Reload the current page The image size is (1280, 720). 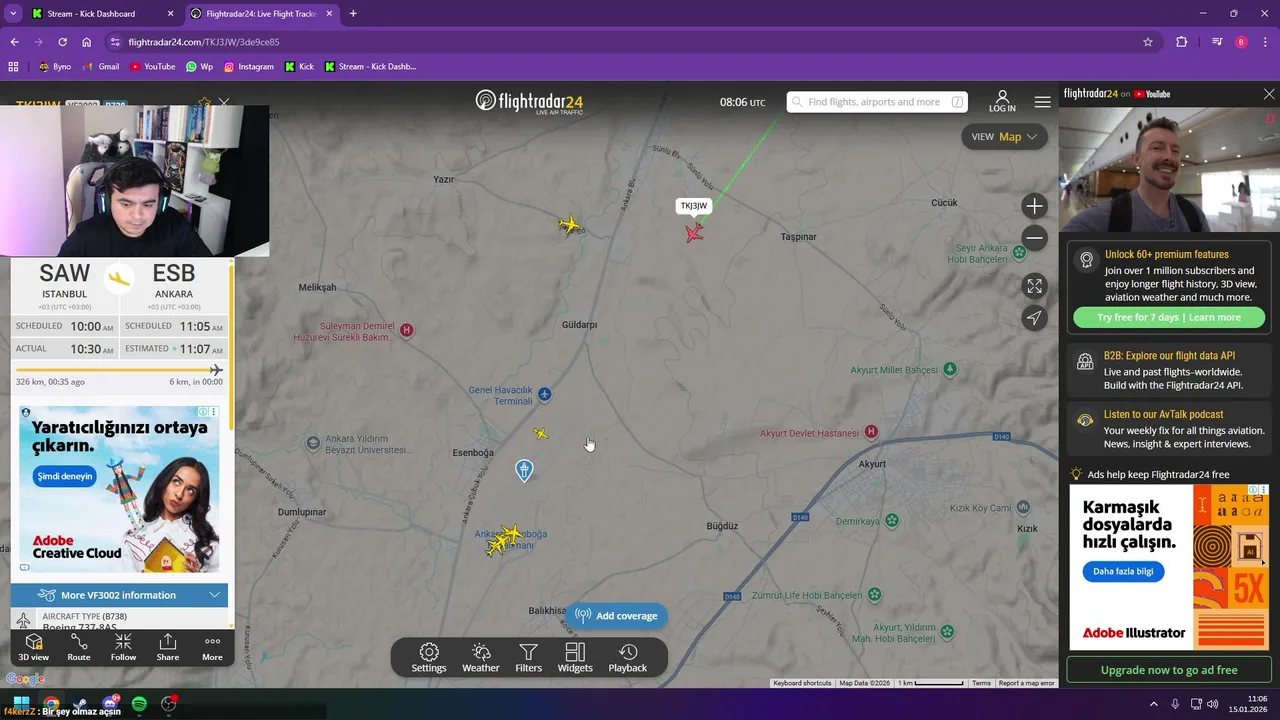(x=62, y=42)
